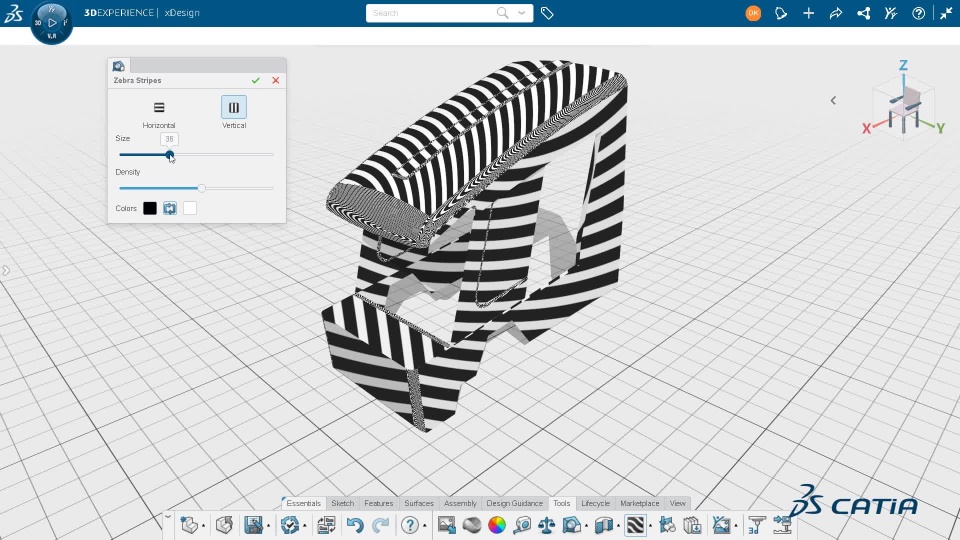Click the search magnifier icon
Screen dimensions: 960x540
click(x=503, y=13)
